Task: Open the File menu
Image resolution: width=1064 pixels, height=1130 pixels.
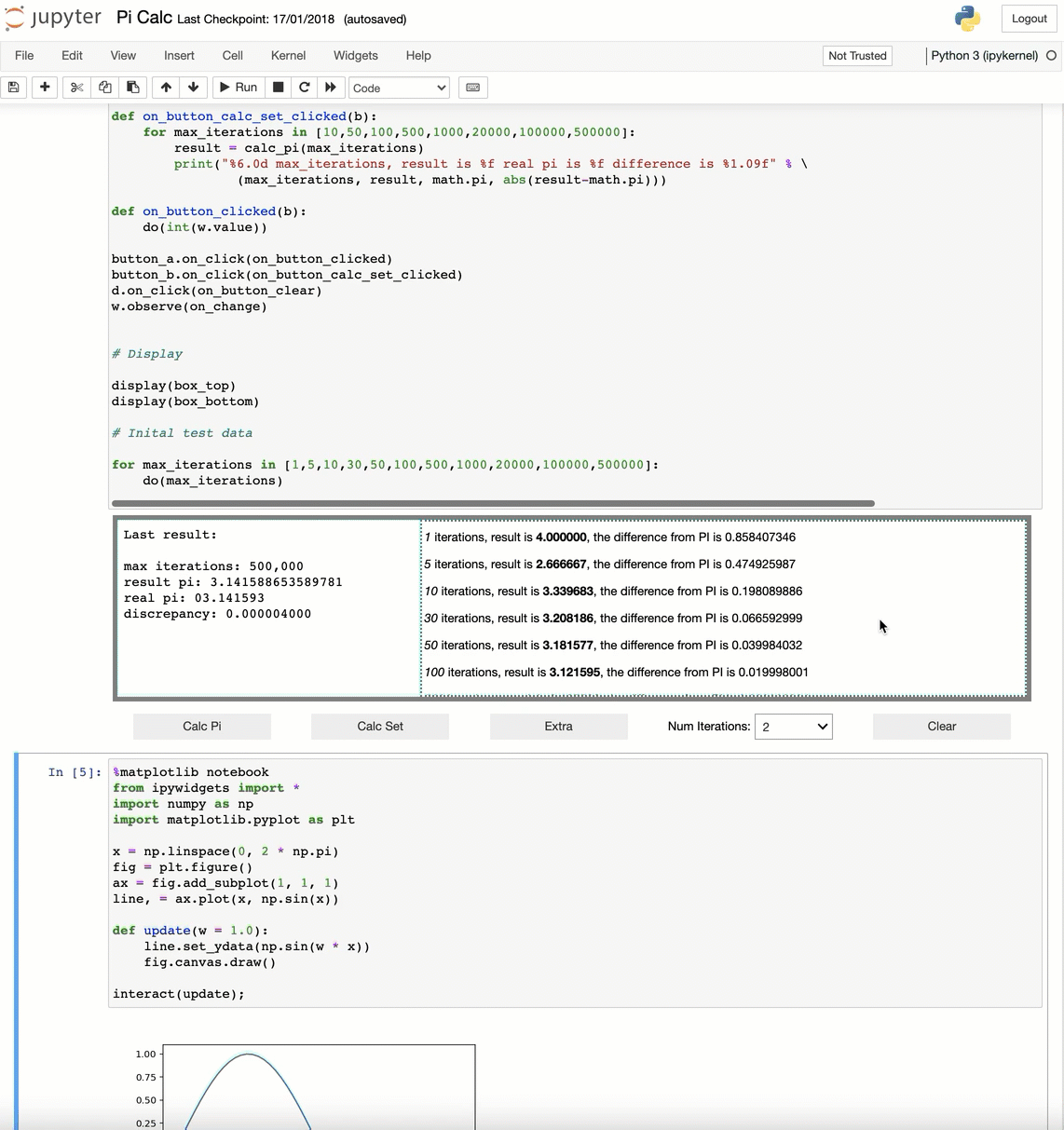Action: [x=24, y=56]
